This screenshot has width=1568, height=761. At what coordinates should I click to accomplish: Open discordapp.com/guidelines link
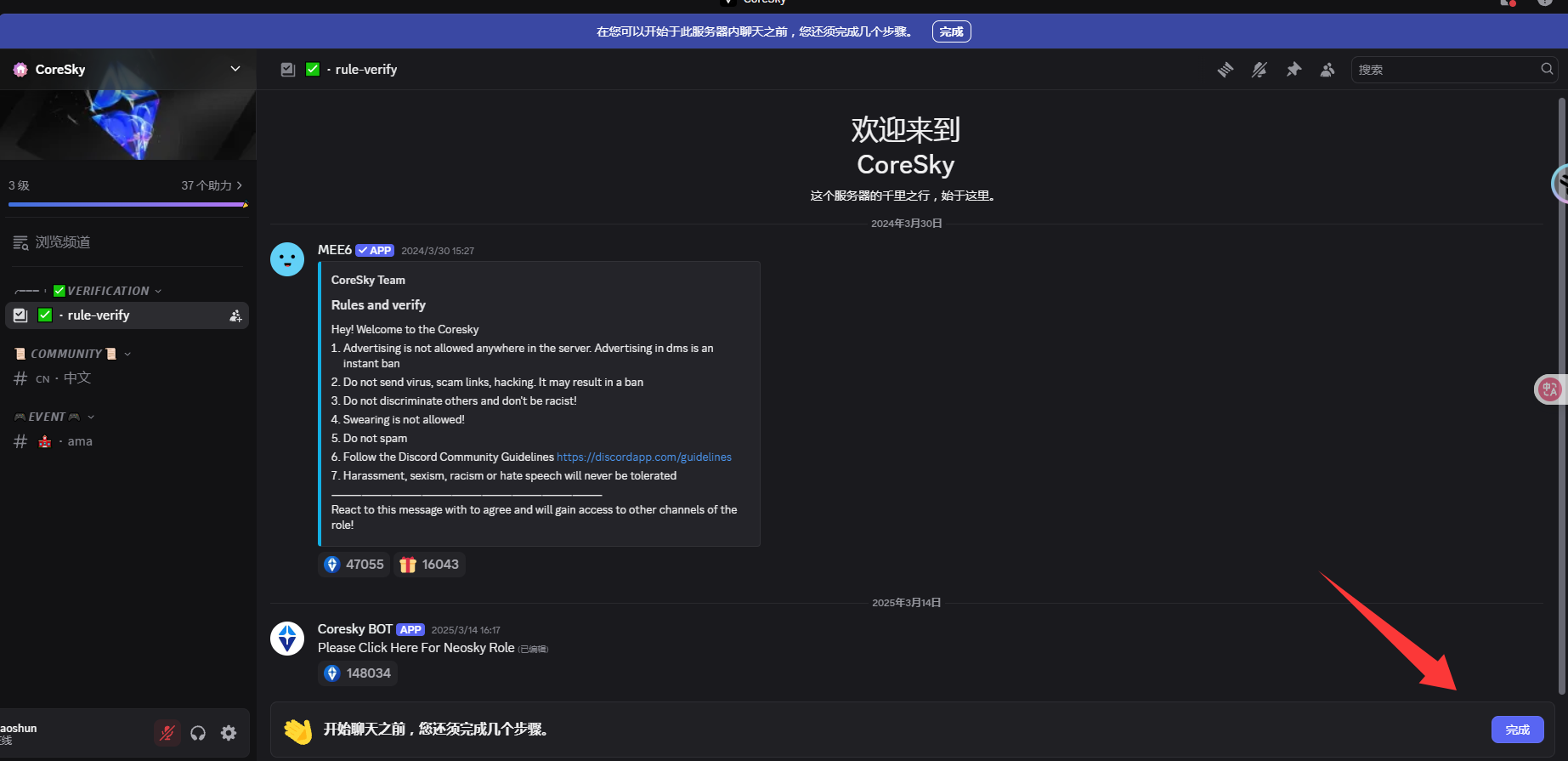pyautogui.click(x=644, y=457)
